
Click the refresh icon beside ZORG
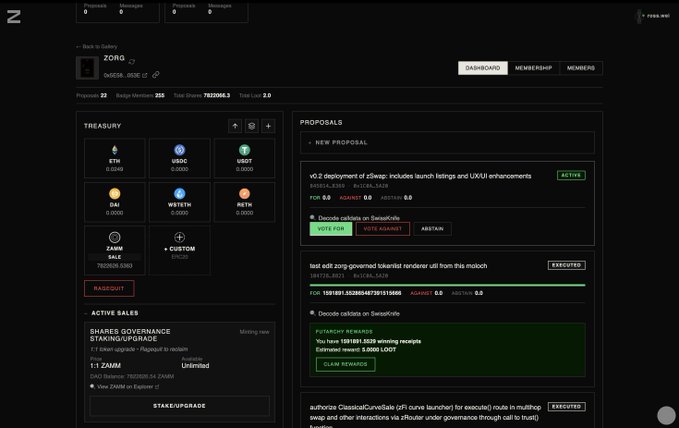tap(132, 62)
